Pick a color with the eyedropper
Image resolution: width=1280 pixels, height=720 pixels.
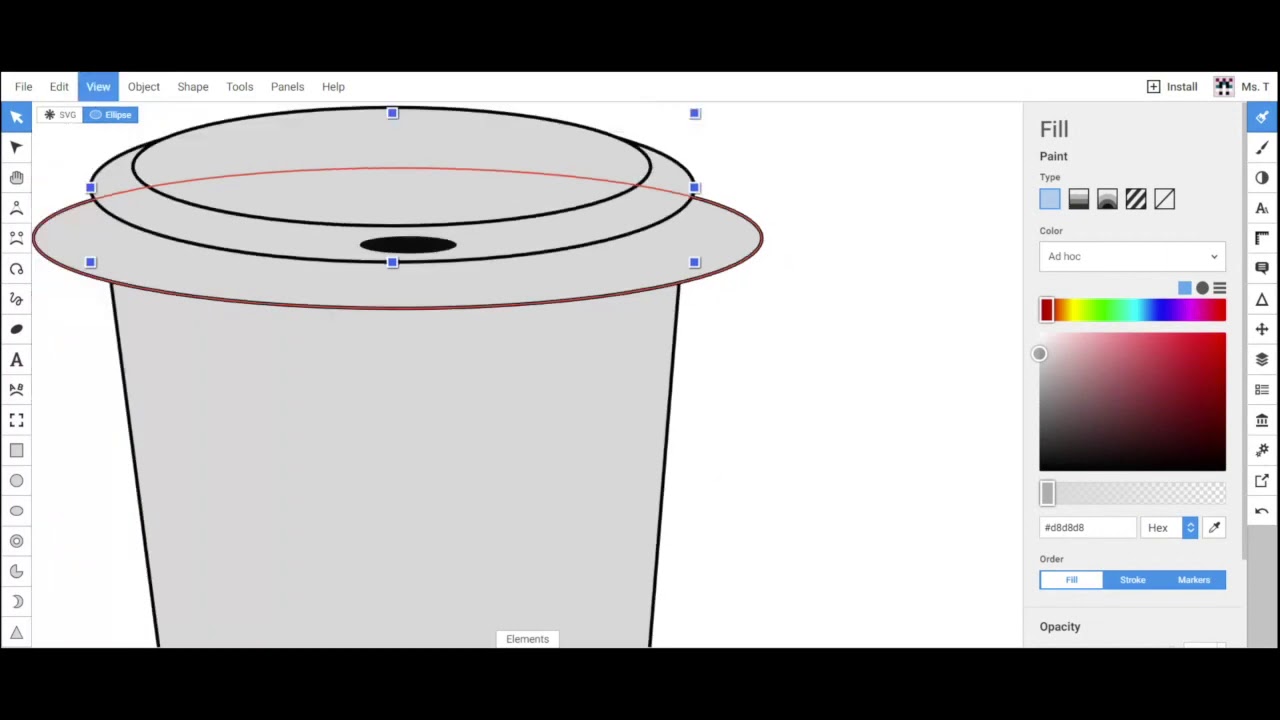pyautogui.click(x=1214, y=527)
